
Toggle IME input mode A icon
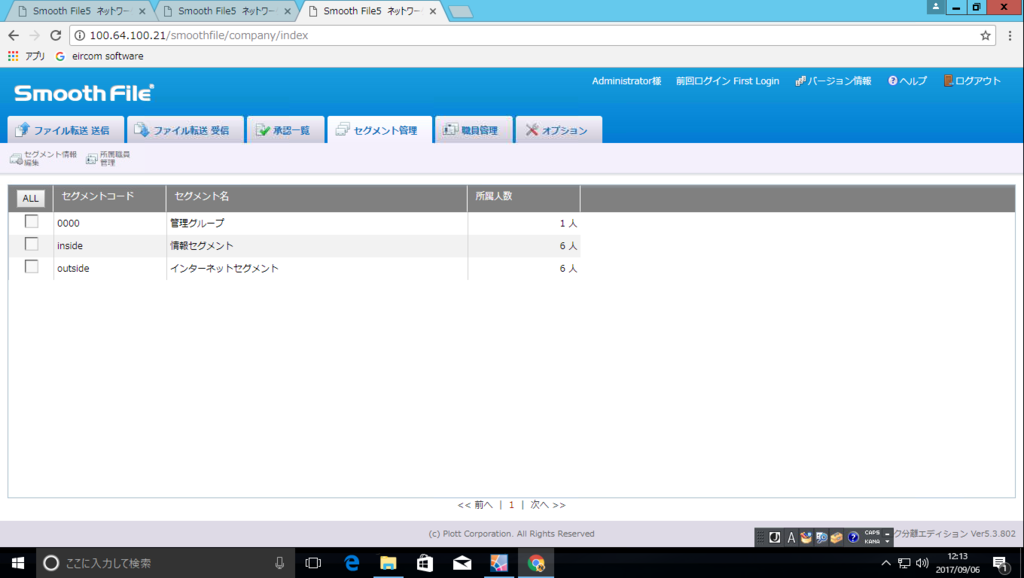[x=791, y=538]
